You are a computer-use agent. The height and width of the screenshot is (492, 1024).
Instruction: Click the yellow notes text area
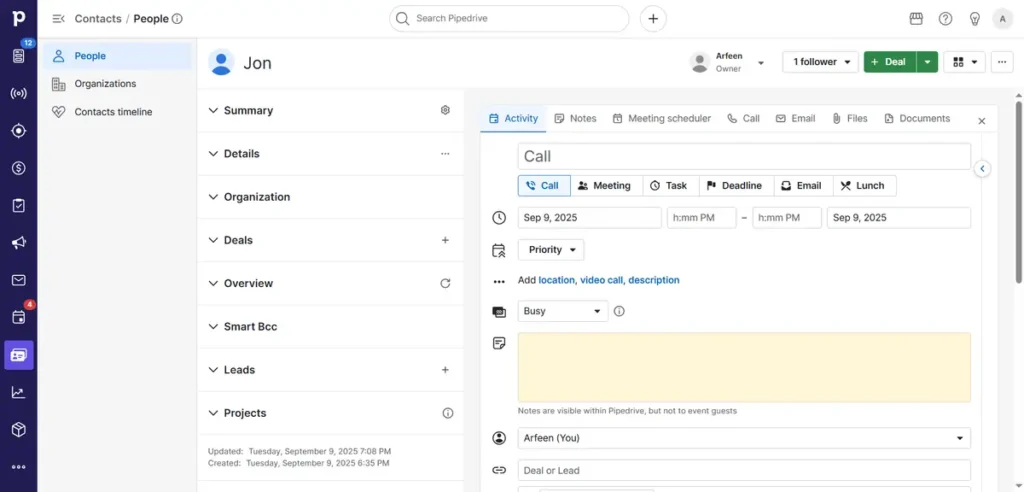pos(743,367)
